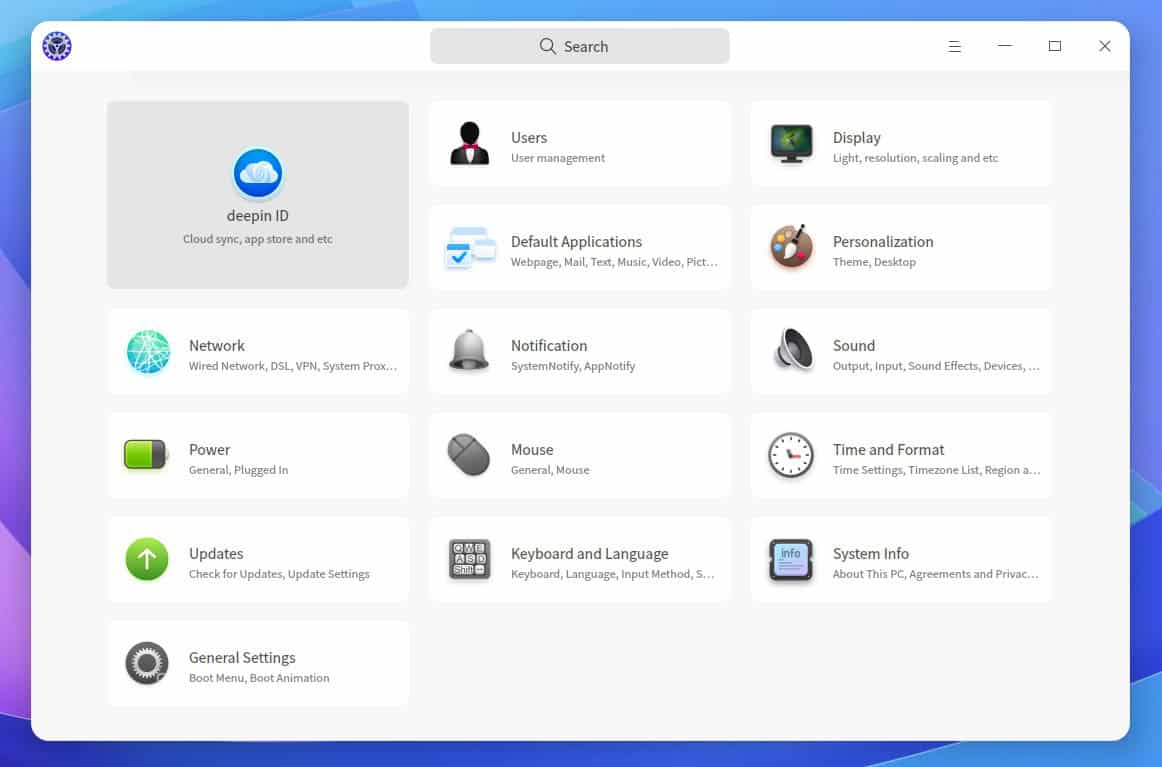This screenshot has height=767, width=1162.
Task: Click the Notification bell icon
Action: (469, 351)
